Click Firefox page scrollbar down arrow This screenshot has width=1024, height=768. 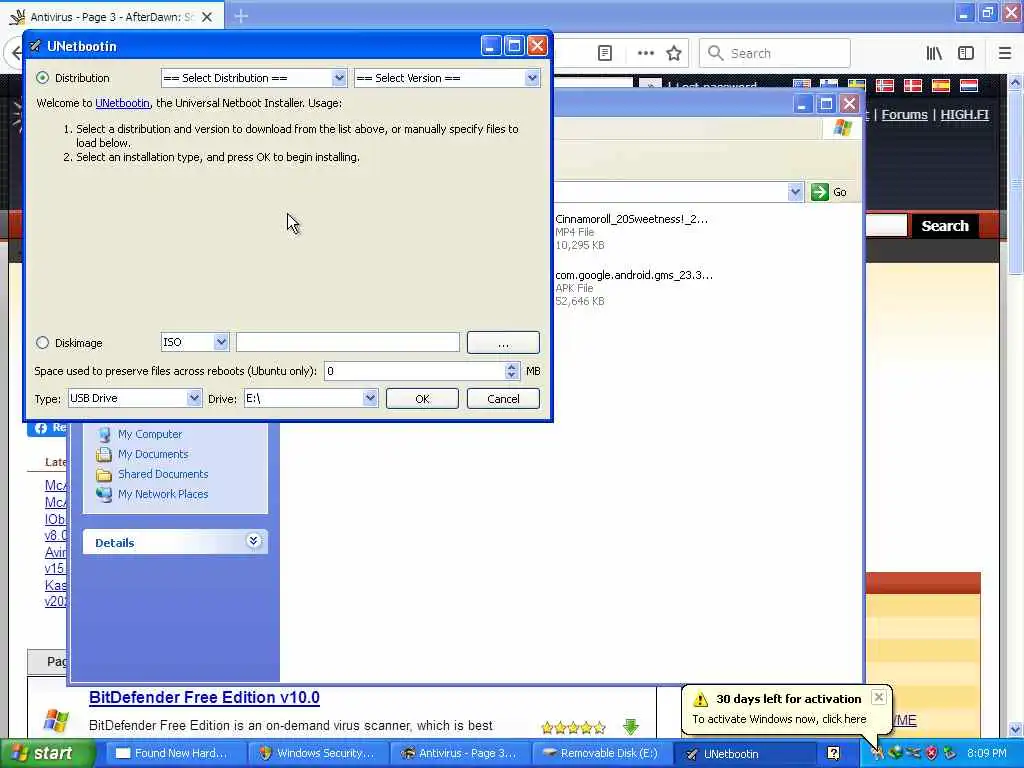pyautogui.click(x=1015, y=729)
